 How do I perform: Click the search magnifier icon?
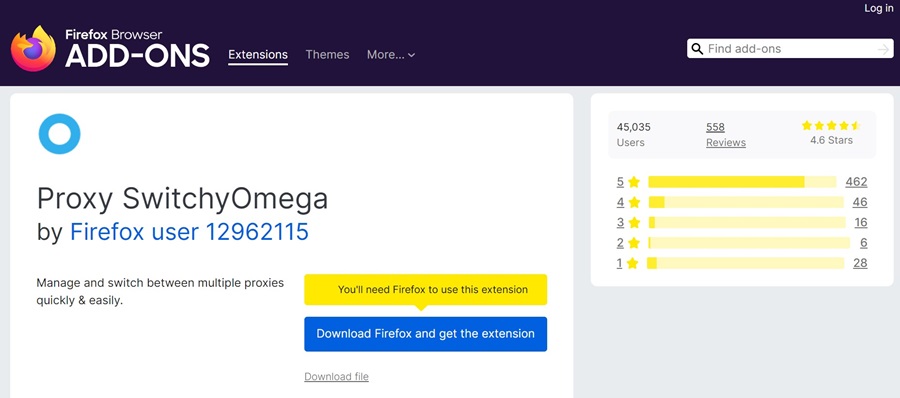[x=697, y=49]
